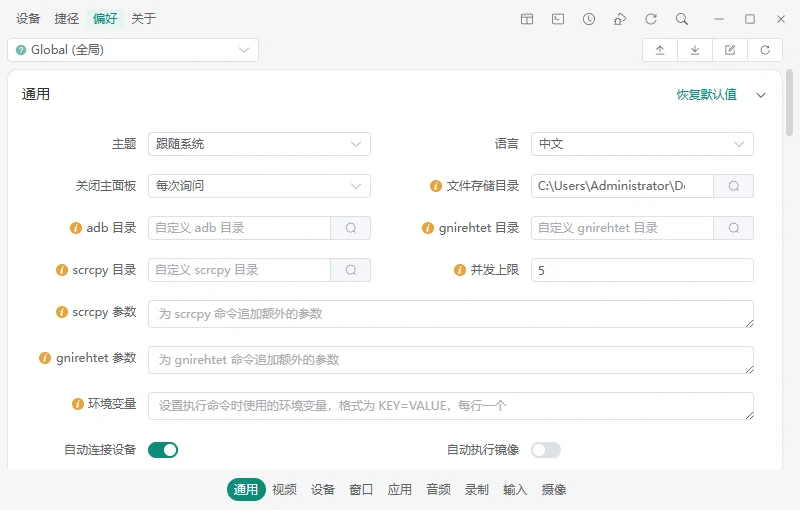Screen dimensions: 800x510
Task: Select the 偏好 top menu tab
Action: coord(105,19)
